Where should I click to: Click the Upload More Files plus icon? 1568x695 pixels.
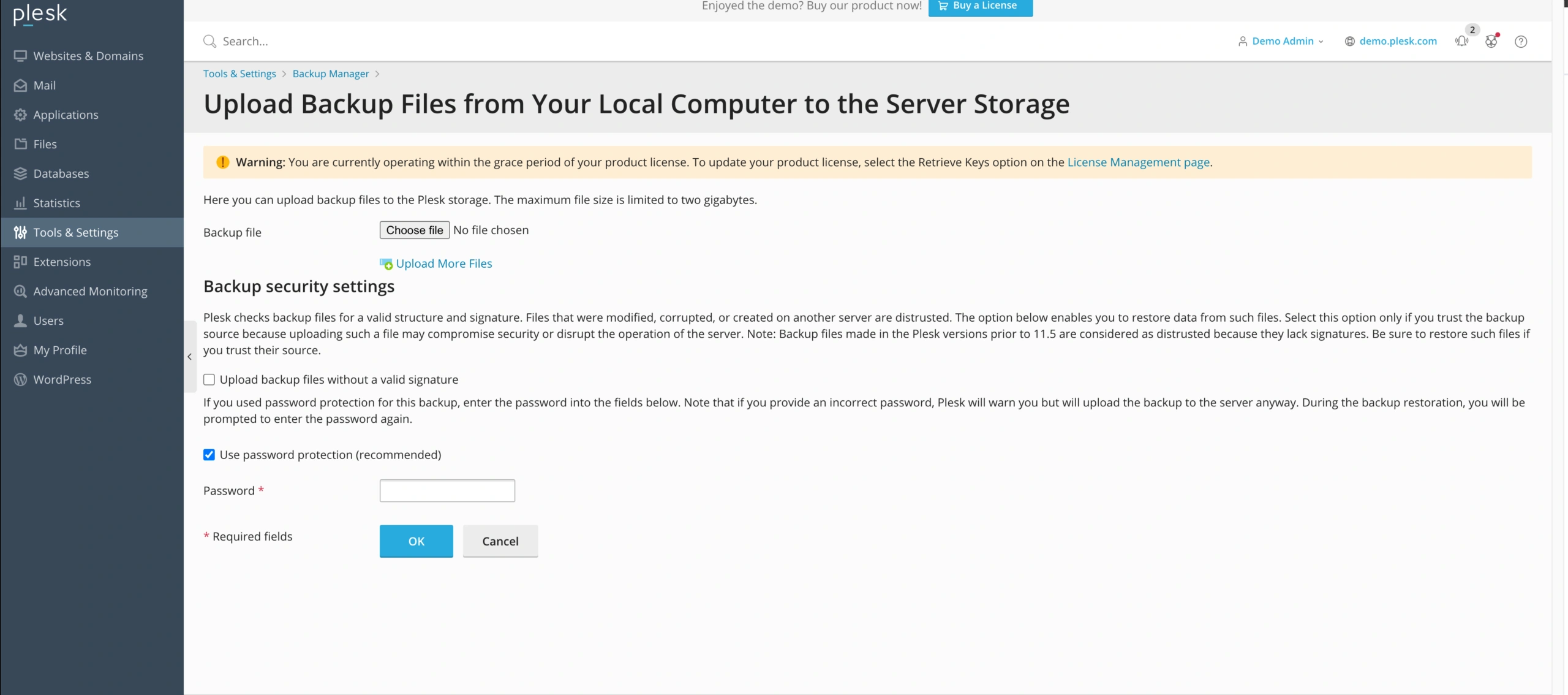coord(386,264)
